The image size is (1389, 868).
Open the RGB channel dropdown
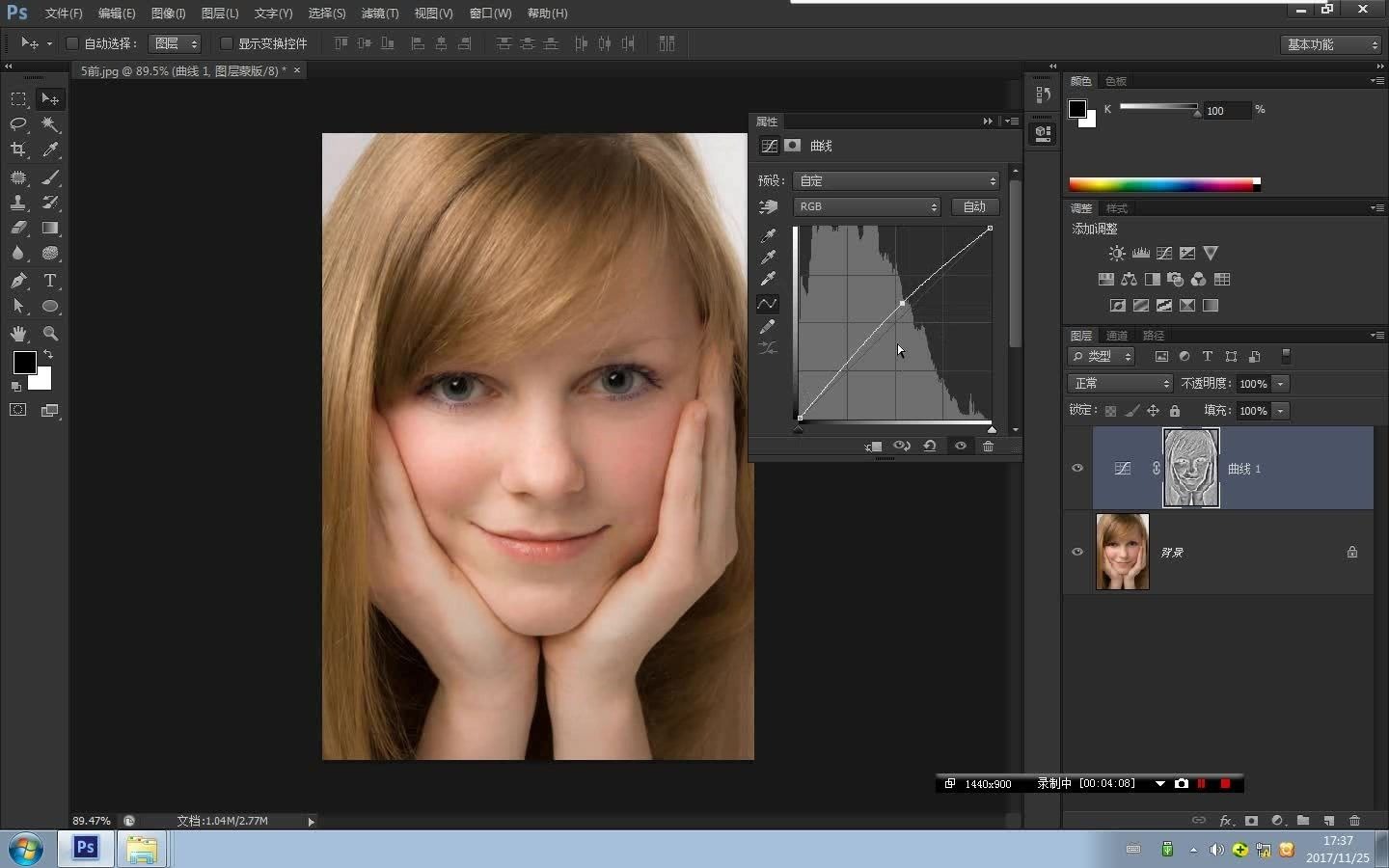click(866, 206)
